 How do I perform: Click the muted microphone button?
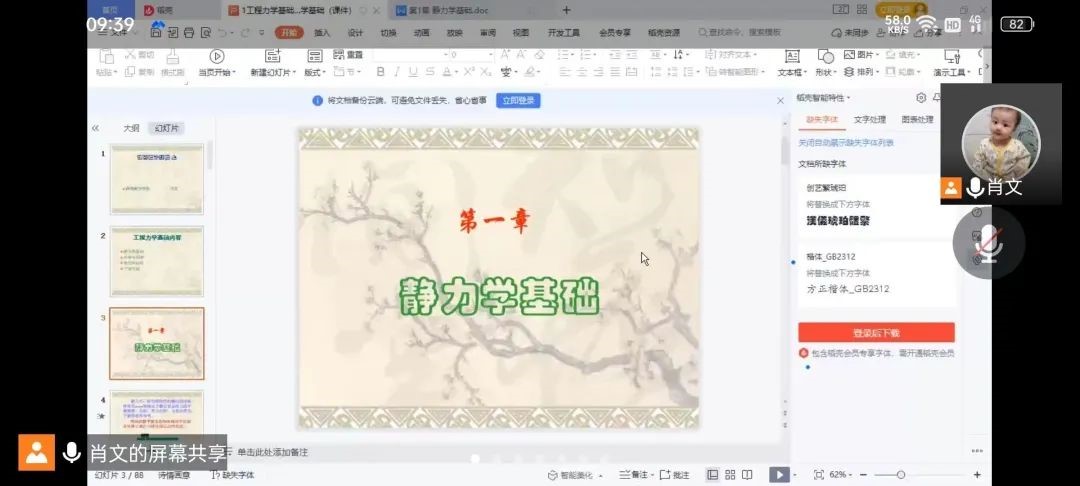pyautogui.click(x=987, y=241)
